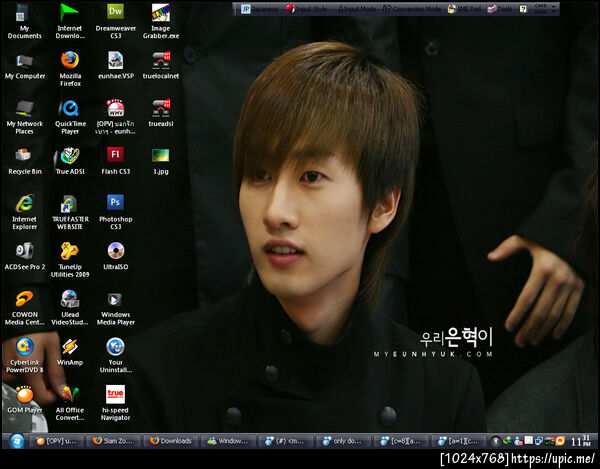The width and height of the screenshot is (600, 469).
Task: Launch Ulead VideoStudio shortcut
Action: [x=70, y=308]
